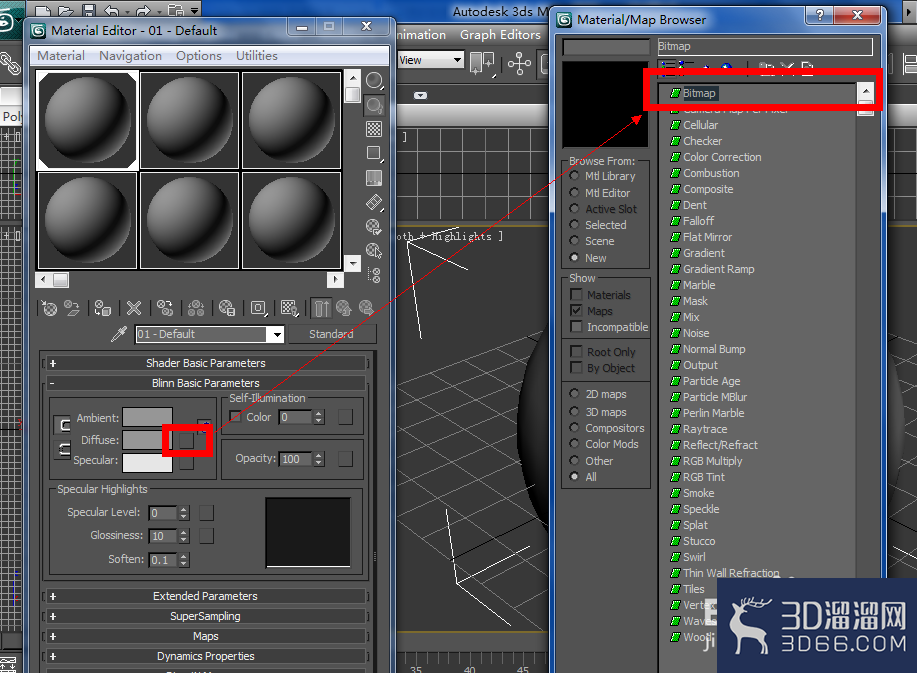Expand the Extended Parameters rollout
The height and width of the screenshot is (673, 917).
click(205, 596)
